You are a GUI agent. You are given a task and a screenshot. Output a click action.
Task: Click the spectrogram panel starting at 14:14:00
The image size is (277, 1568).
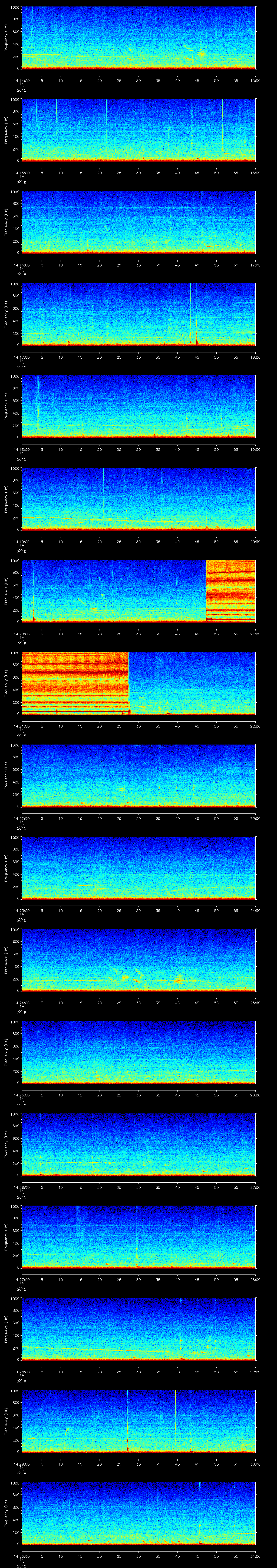[138, 38]
